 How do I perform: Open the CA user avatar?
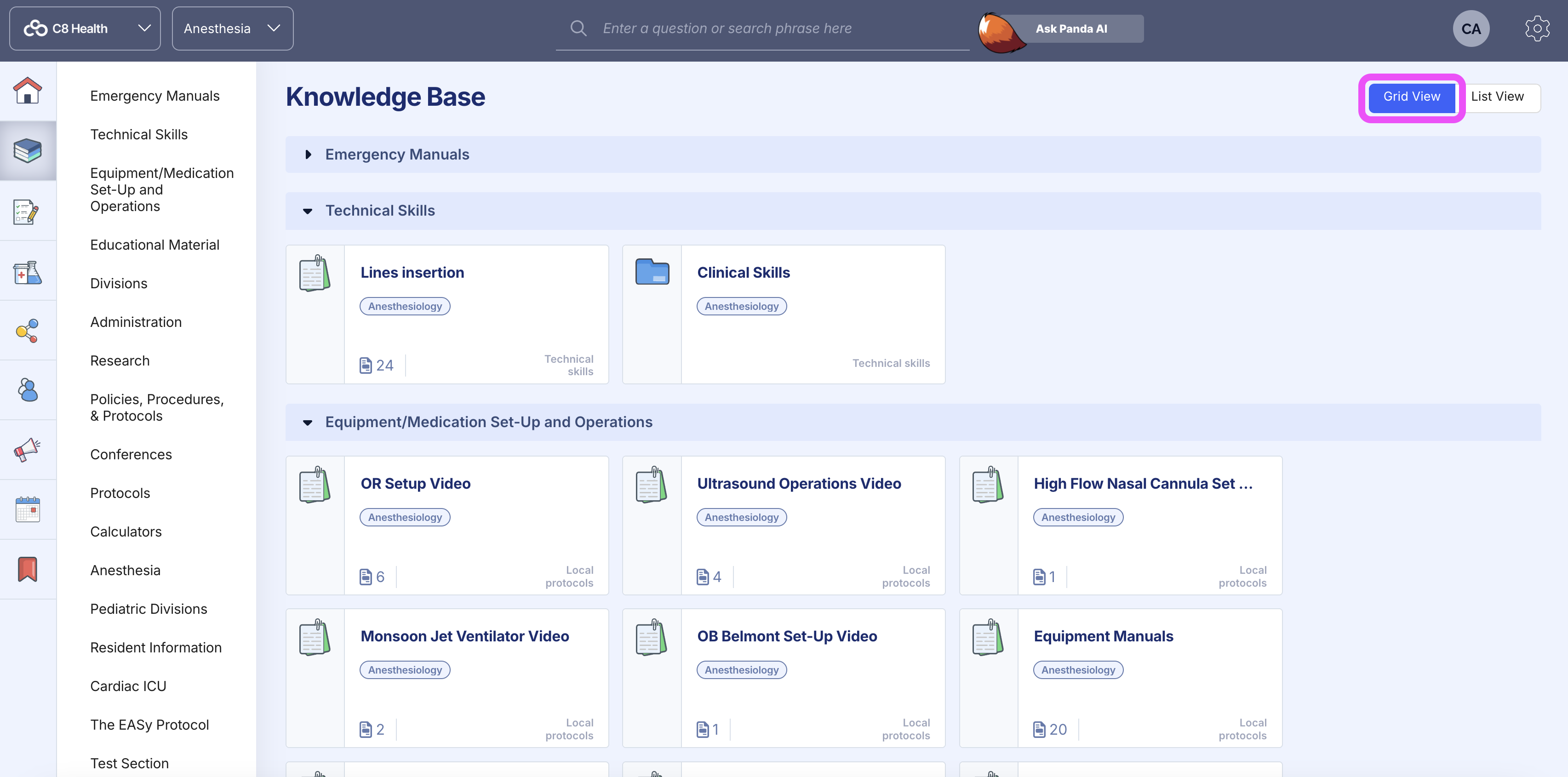1471,29
